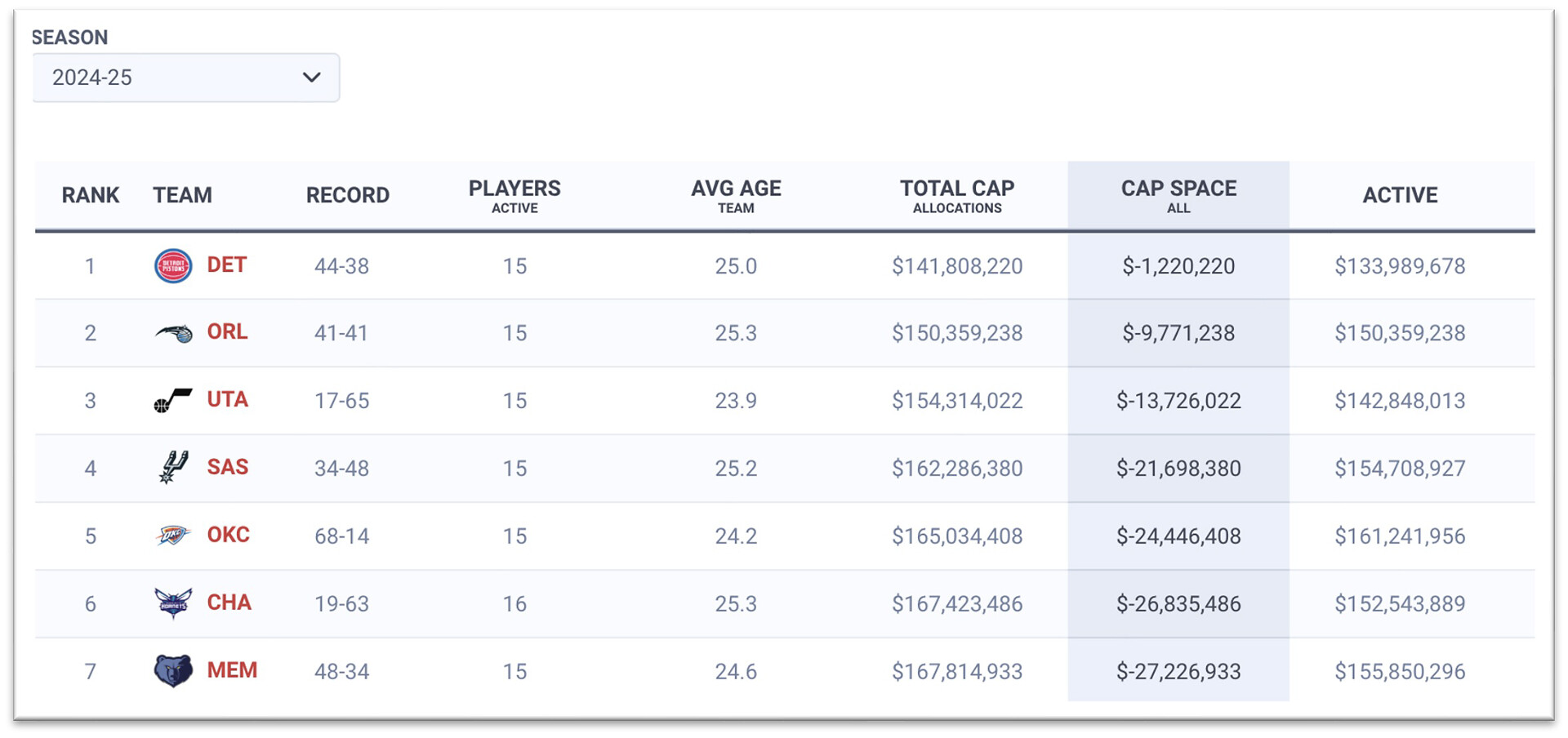Click the Season dropdown chevron arrow
1568x738 pixels.
[311, 78]
